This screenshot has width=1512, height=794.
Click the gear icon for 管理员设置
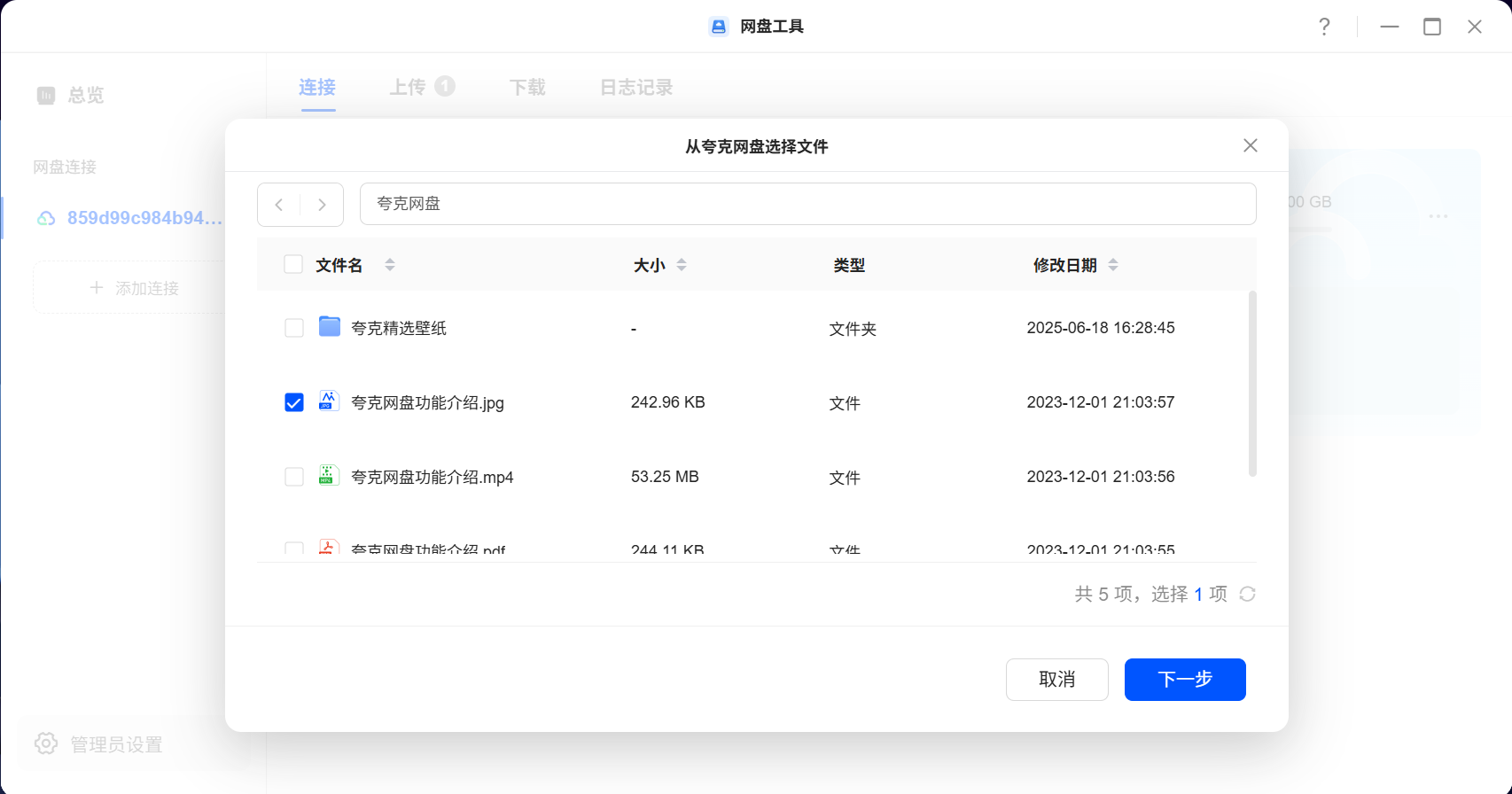46,743
